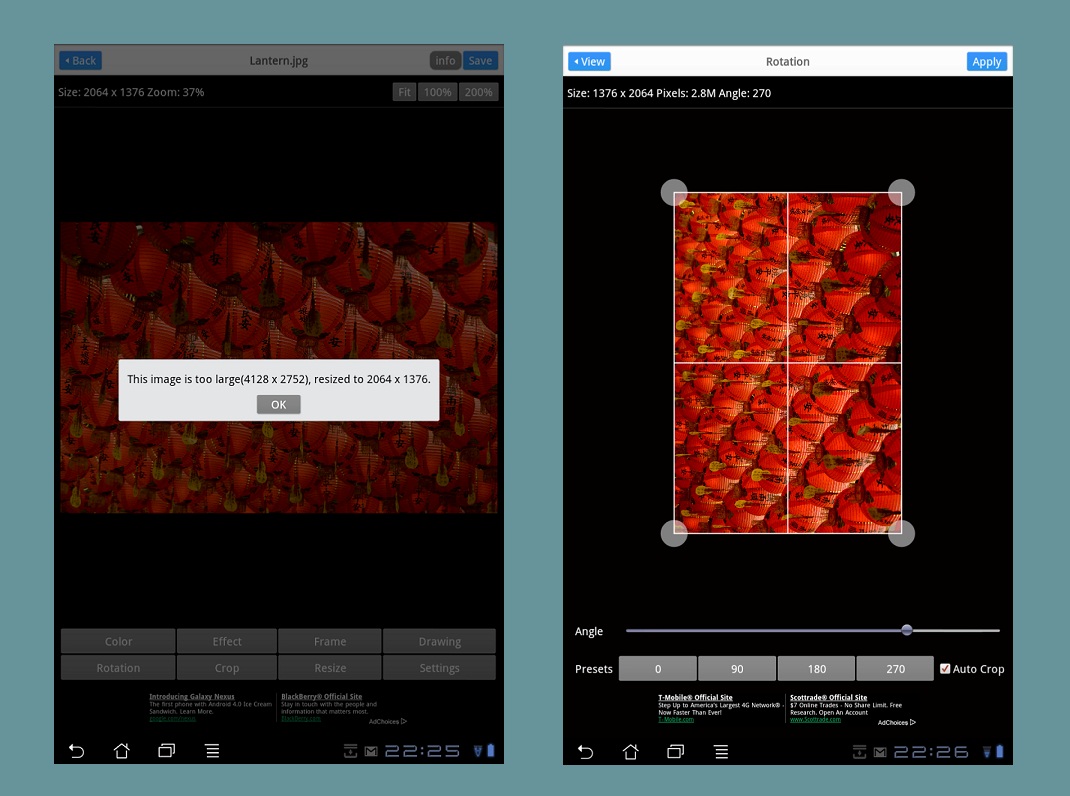
Task: Tap the Android back icon in Rotation screen
Action: click(586, 752)
